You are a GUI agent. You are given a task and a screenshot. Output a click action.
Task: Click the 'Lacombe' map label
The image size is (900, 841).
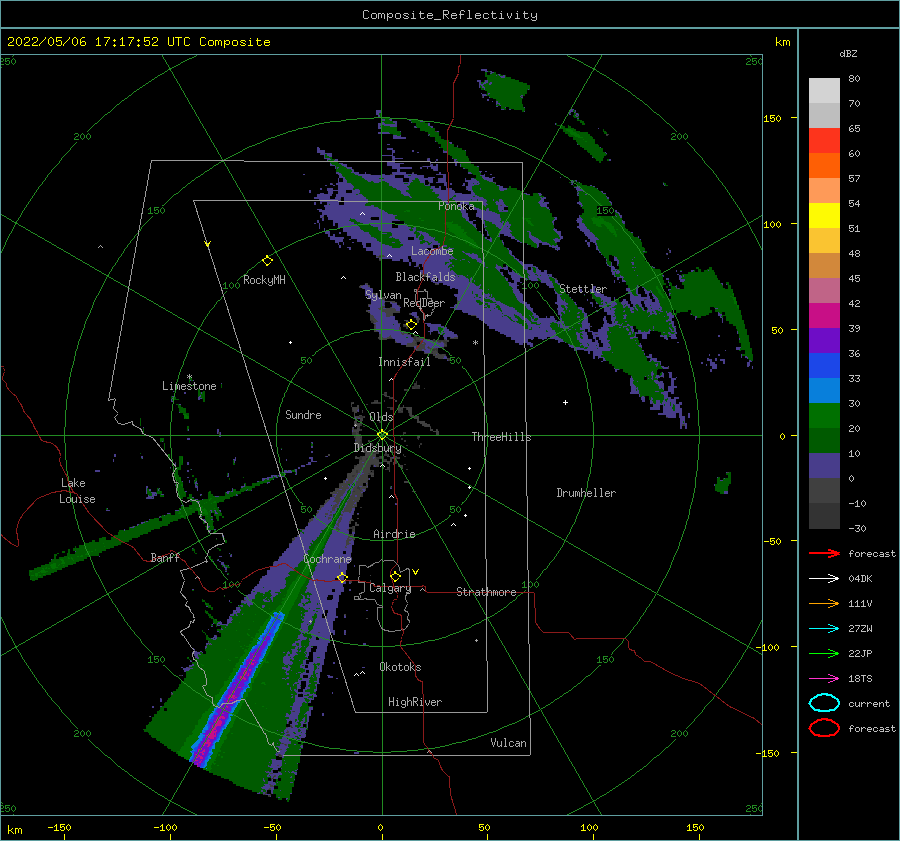432,251
